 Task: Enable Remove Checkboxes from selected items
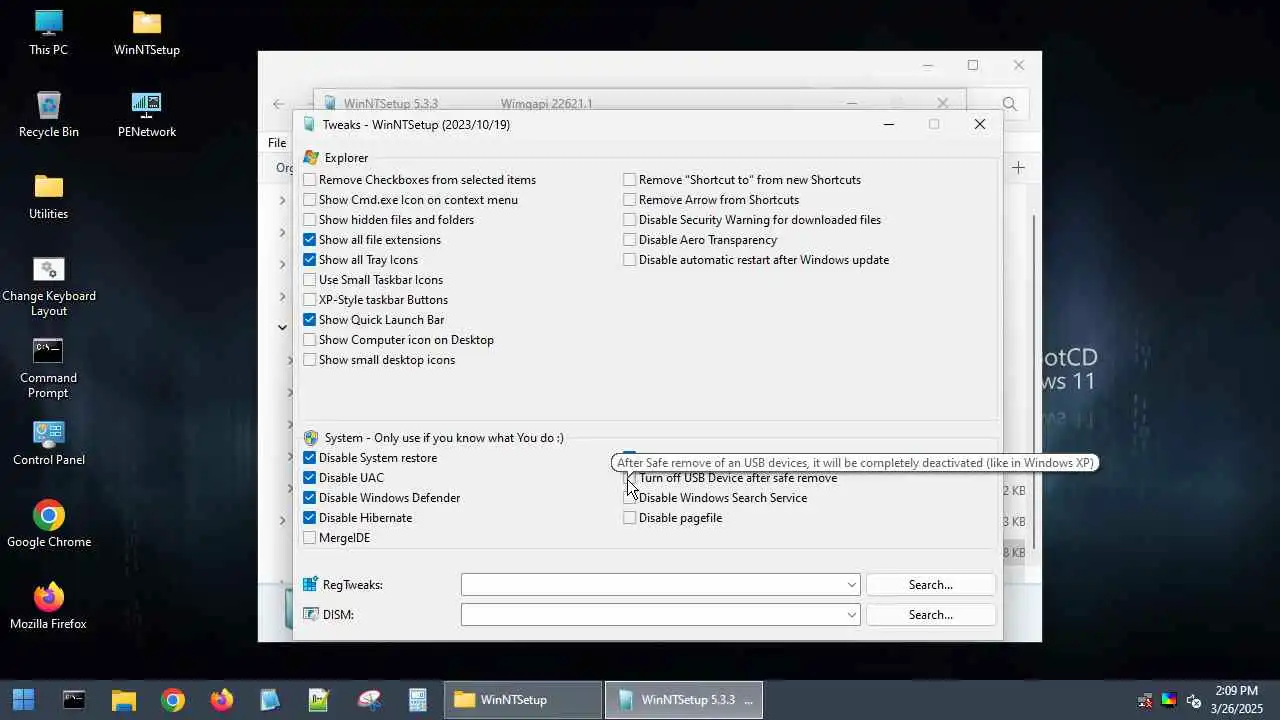tap(310, 180)
